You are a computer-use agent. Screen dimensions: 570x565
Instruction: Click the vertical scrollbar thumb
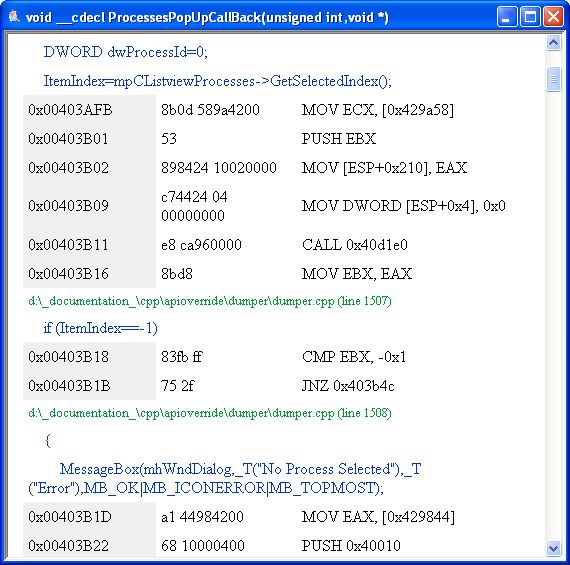553,79
